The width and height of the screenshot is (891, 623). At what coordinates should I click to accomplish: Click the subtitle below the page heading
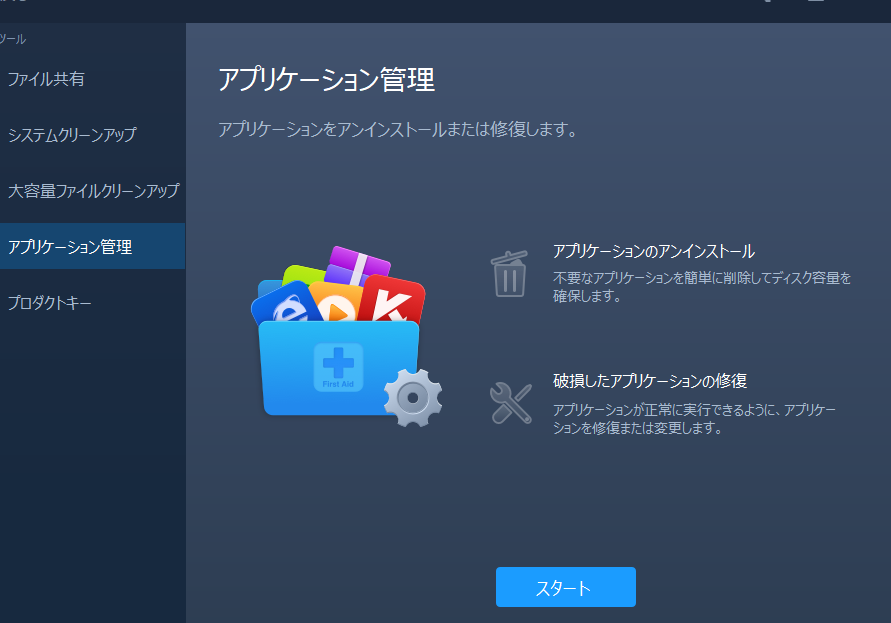click(x=397, y=130)
